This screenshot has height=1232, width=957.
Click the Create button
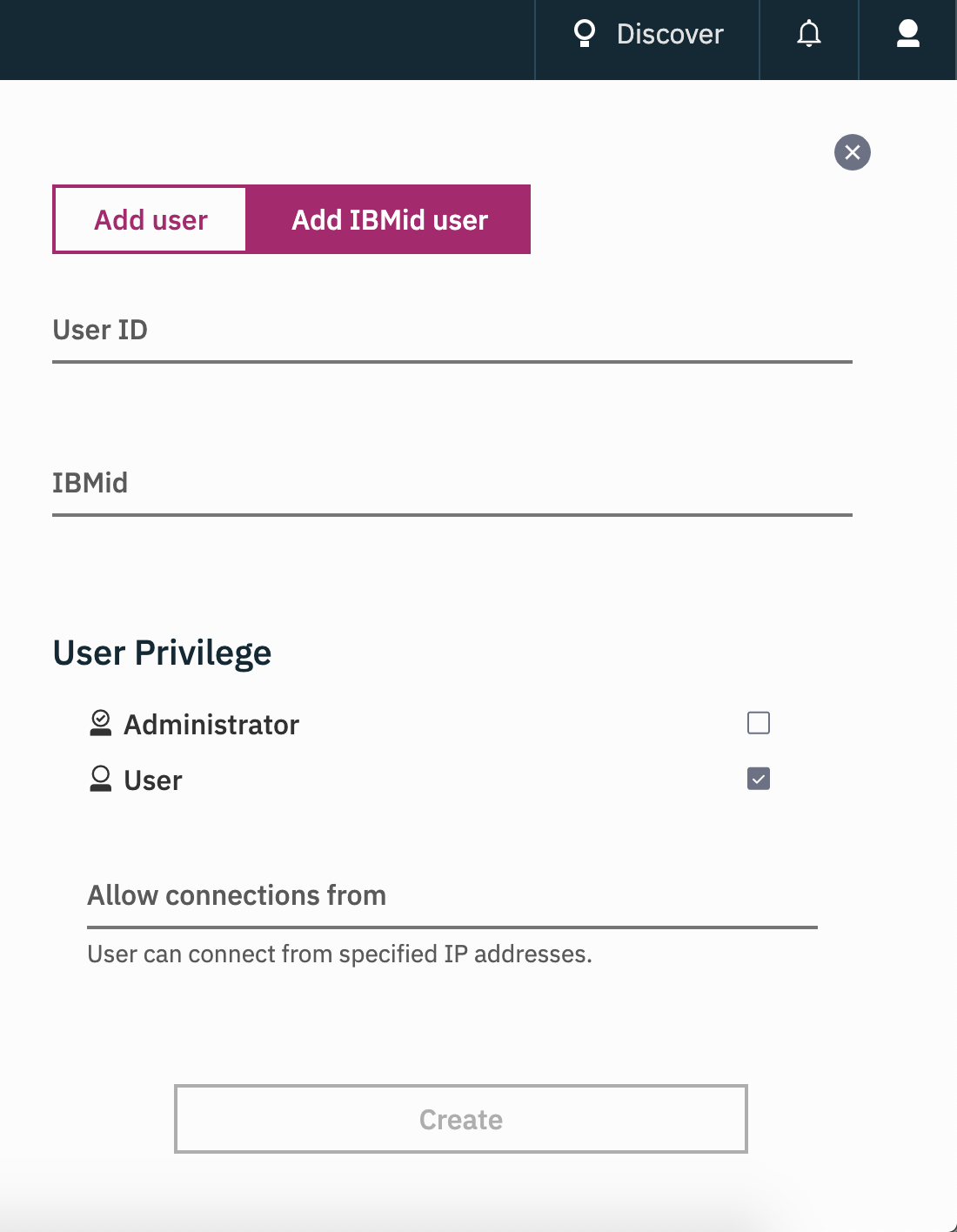(461, 1119)
